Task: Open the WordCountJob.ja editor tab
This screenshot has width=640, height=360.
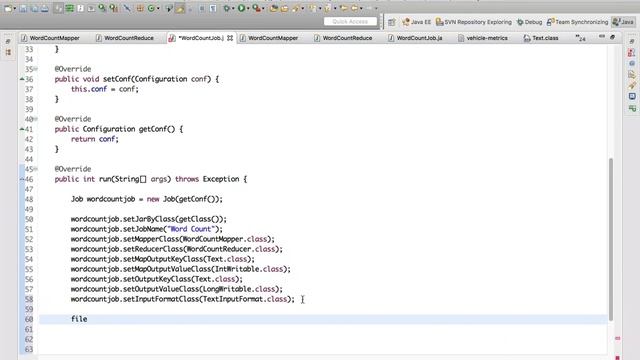Action: (415, 38)
